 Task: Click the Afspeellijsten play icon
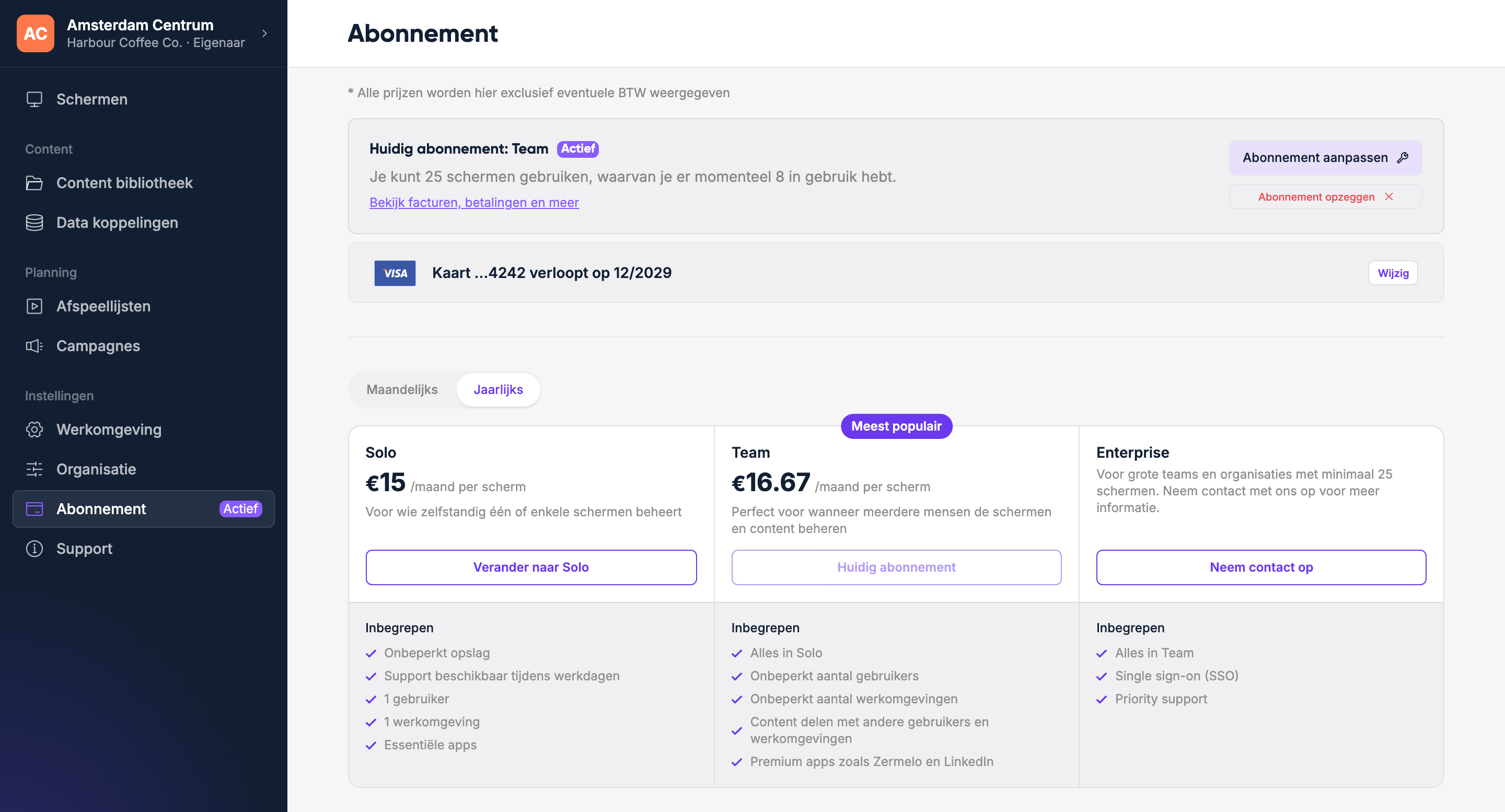[x=34, y=306]
